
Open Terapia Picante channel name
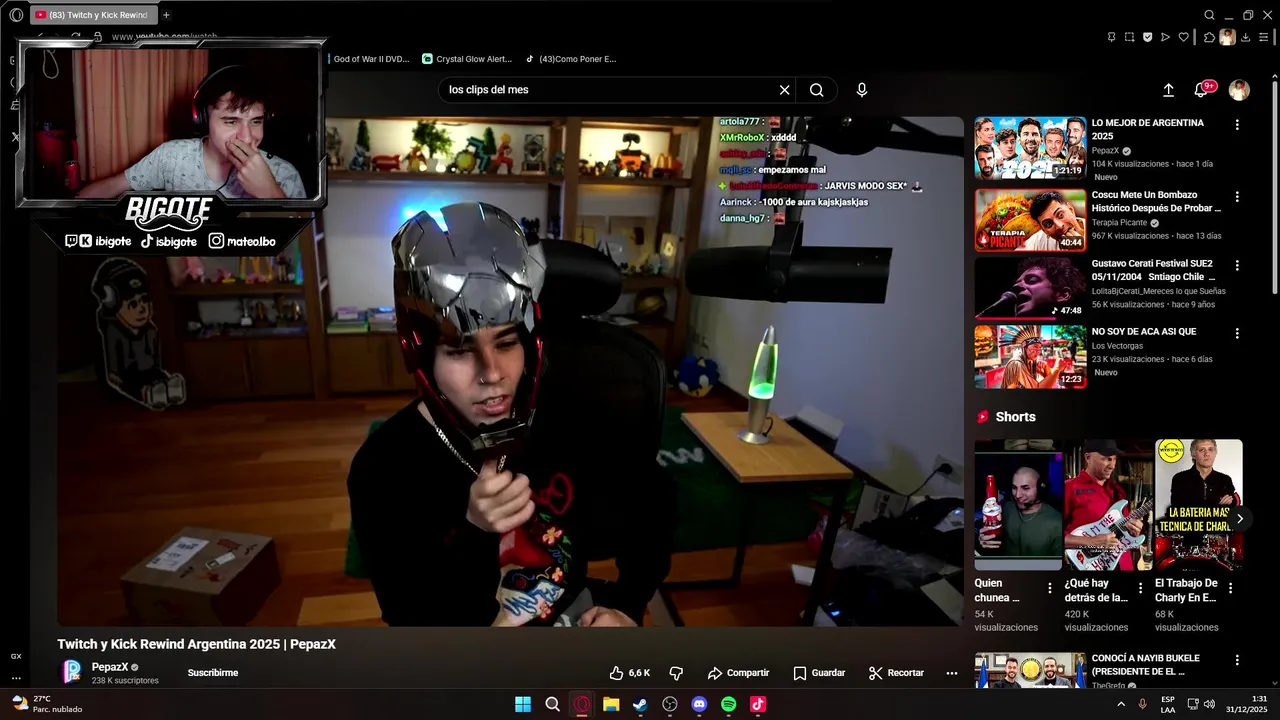coord(1120,223)
